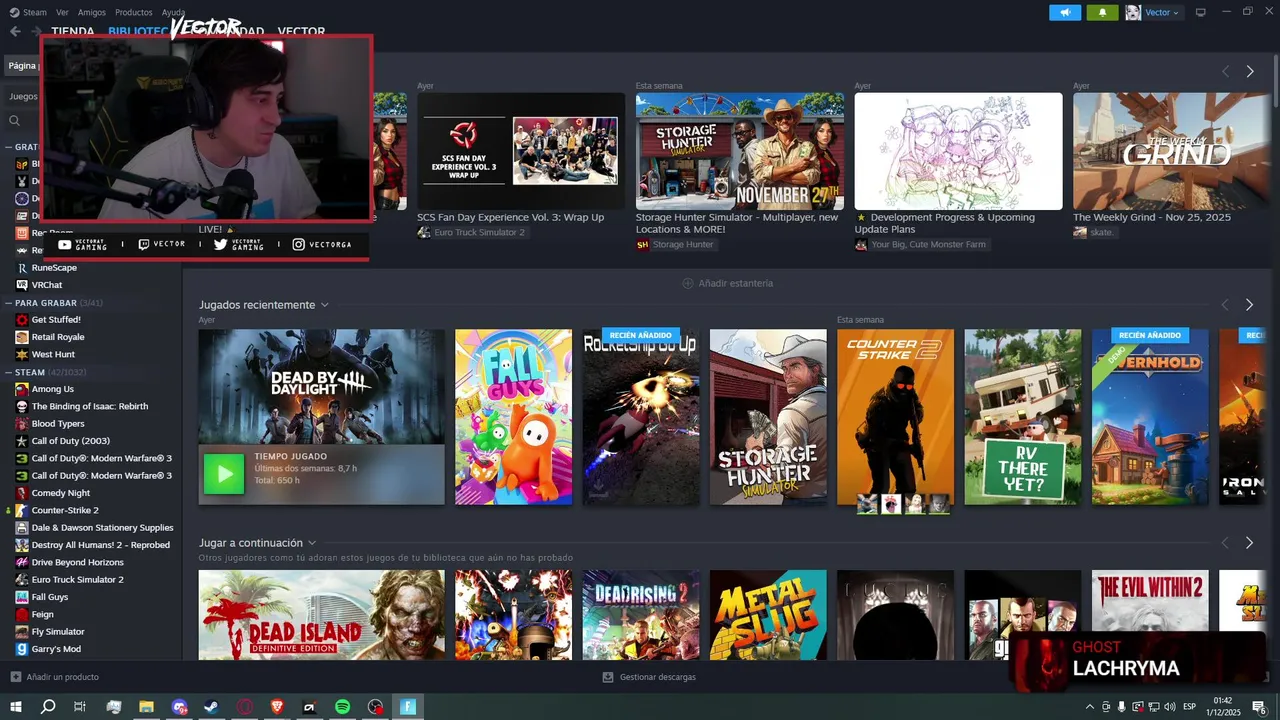This screenshot has height=720, width=1280.
Task: Open the green notifications bell
Action: click(1103, 12)
